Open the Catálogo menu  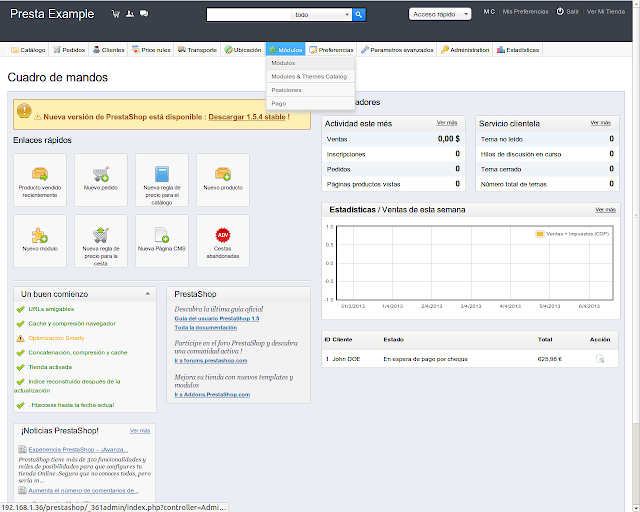pyautogui.click(x=28, y=50)
